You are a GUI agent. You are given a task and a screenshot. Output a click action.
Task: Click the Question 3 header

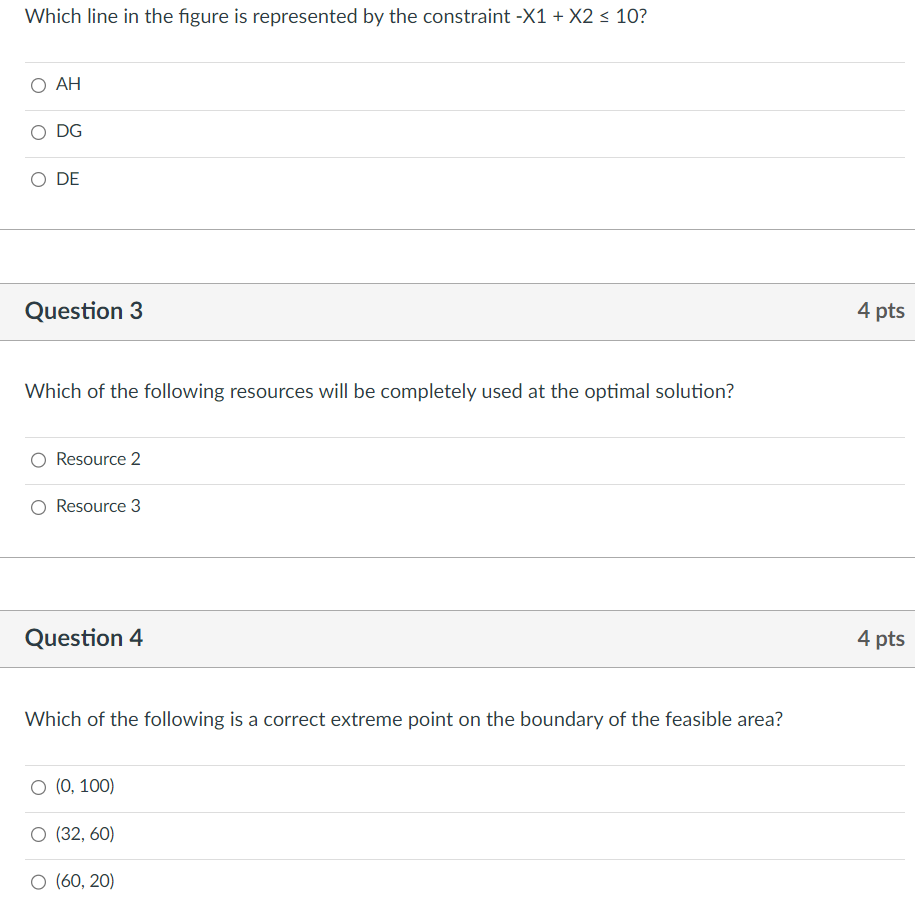click(83, 311)
